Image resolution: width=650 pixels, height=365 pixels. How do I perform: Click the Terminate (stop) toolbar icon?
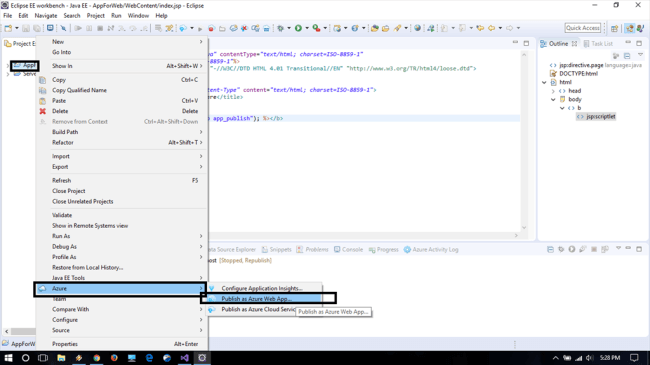(100, 28)
